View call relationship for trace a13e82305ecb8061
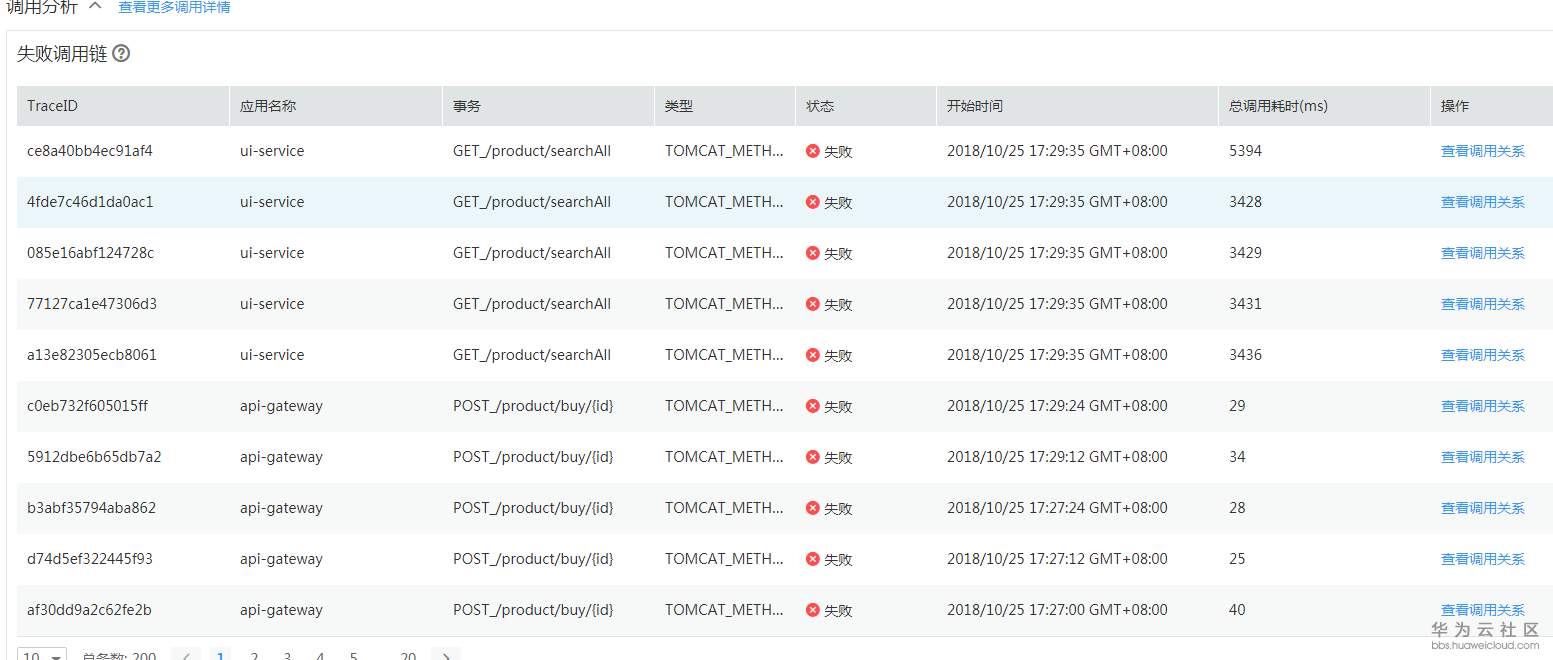The height and width of the screenshot is (660, 1553). [x=1482, y=355]
